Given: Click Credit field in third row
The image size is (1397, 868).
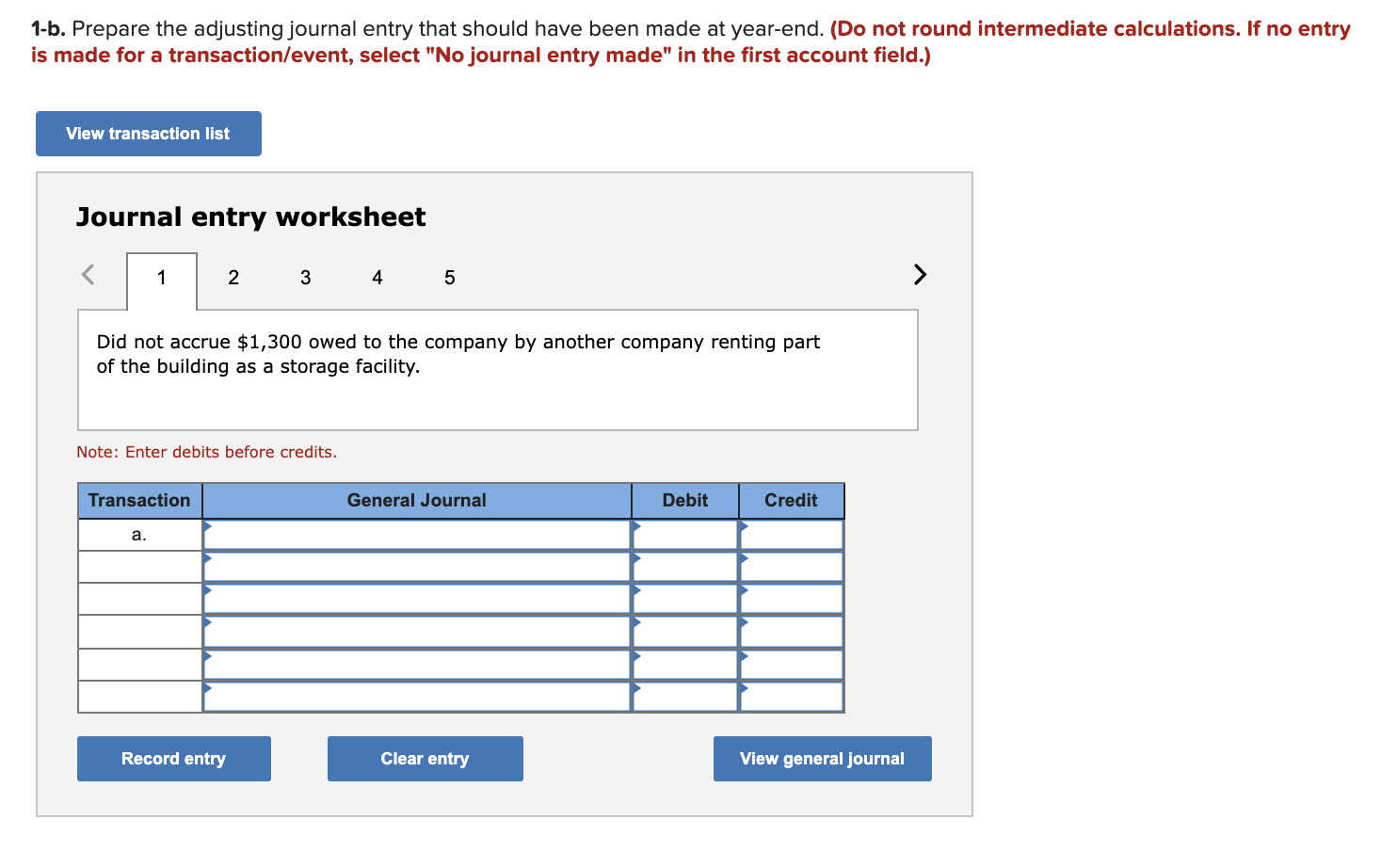Looking at the screenshot, I should [792, 599].
